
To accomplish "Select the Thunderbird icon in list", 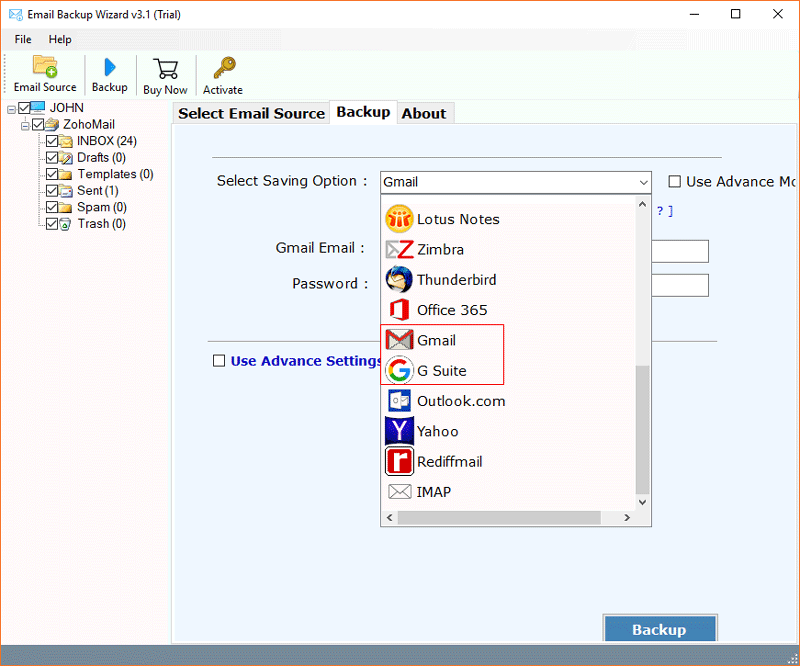I will coord(399,280).
